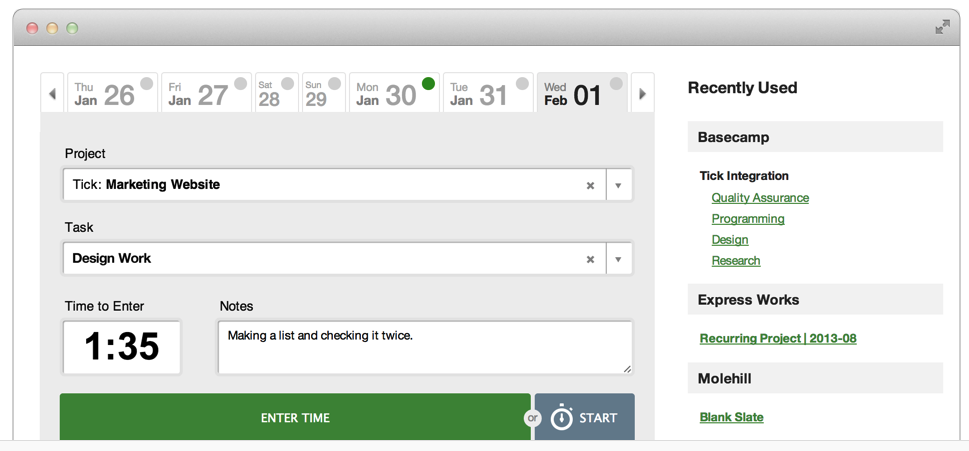Click the gray status dot on Thu Jan 26
Viewport: 969px width, 451px height.
tap(147, 84)
